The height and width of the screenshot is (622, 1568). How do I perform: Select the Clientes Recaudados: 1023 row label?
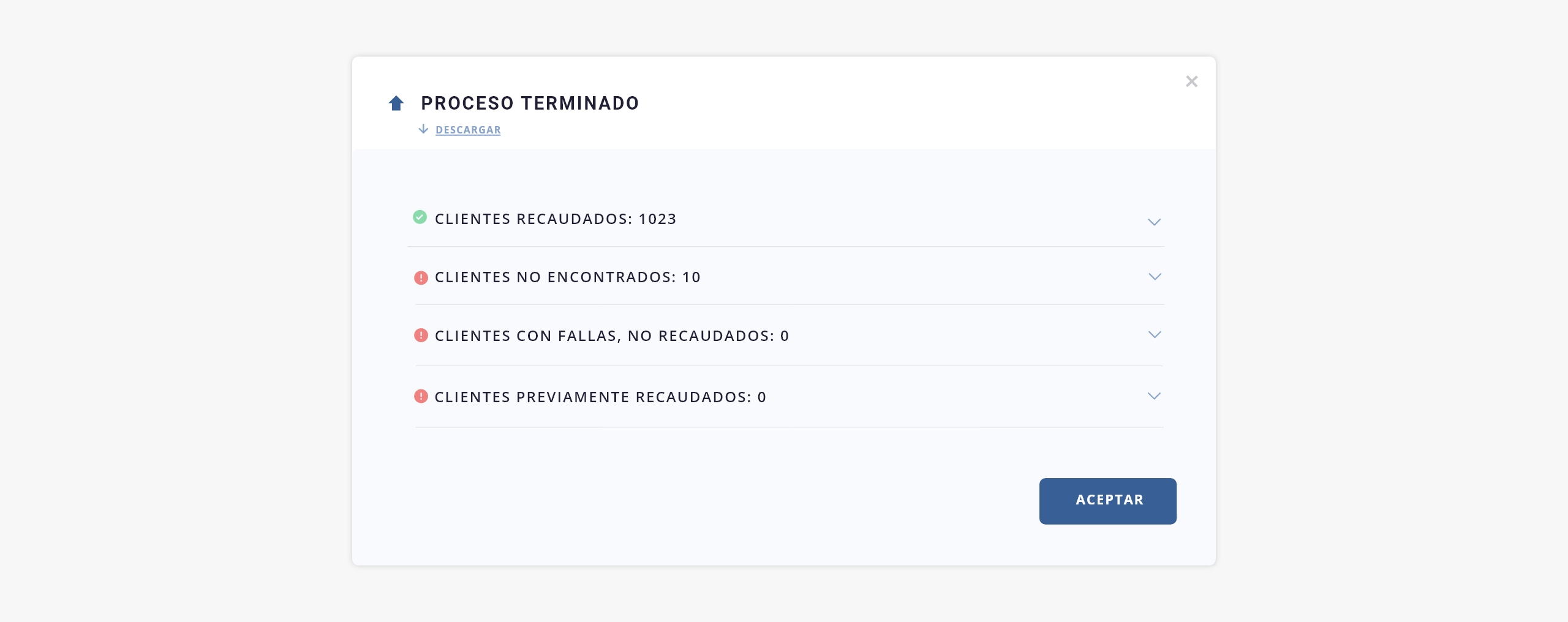555,219
